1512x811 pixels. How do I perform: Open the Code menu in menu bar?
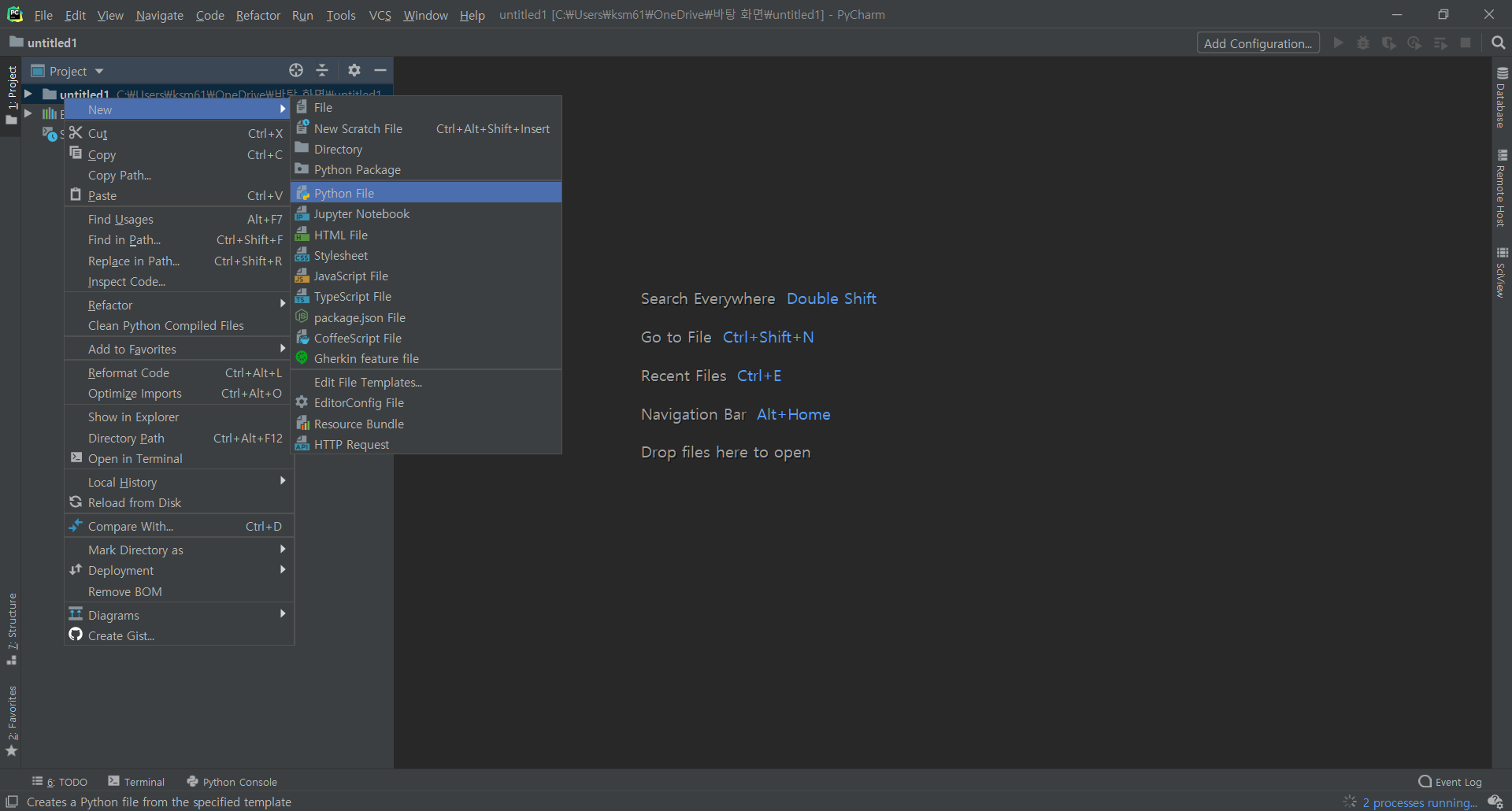click(x=210, y=15)
